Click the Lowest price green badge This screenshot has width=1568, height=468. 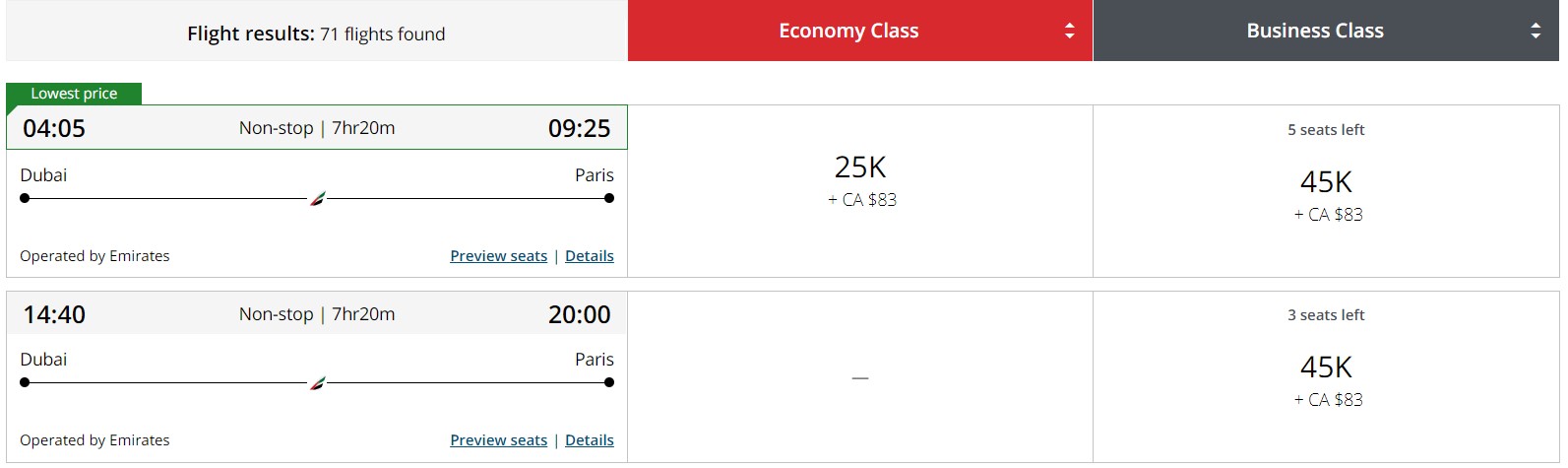pyautogui.click(x=74, y=94)
